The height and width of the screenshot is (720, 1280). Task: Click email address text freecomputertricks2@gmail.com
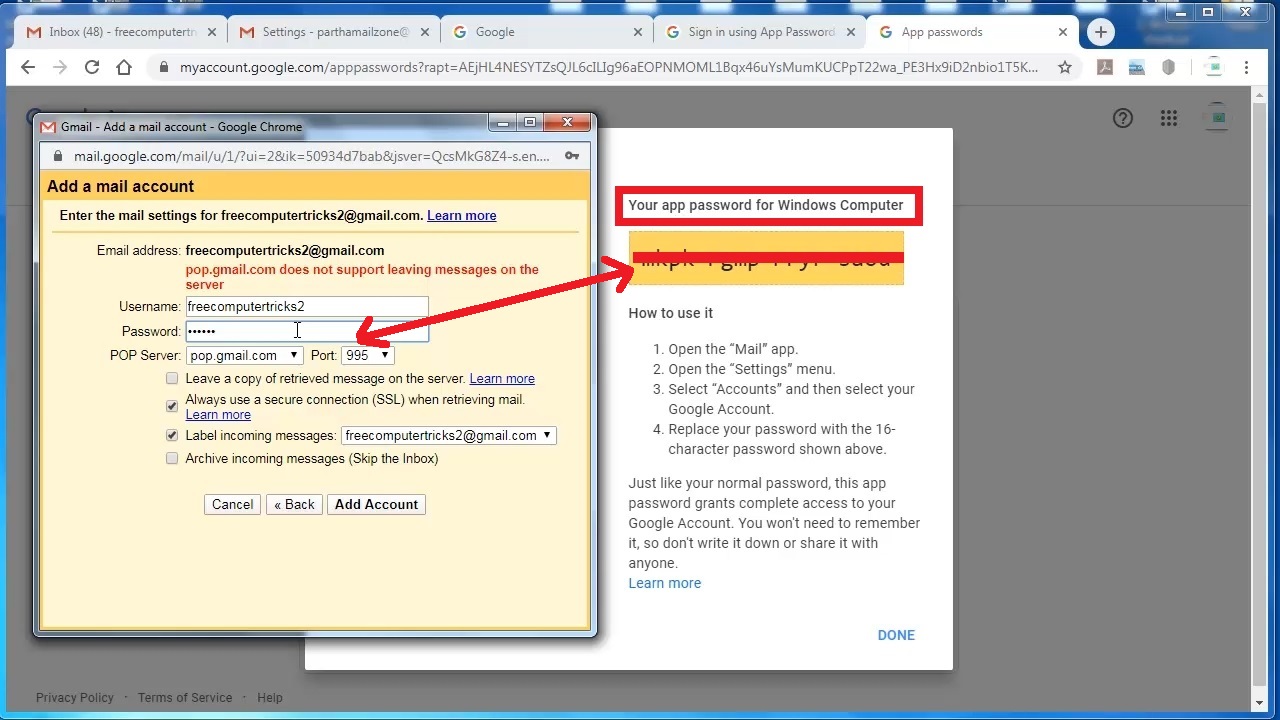285,250
